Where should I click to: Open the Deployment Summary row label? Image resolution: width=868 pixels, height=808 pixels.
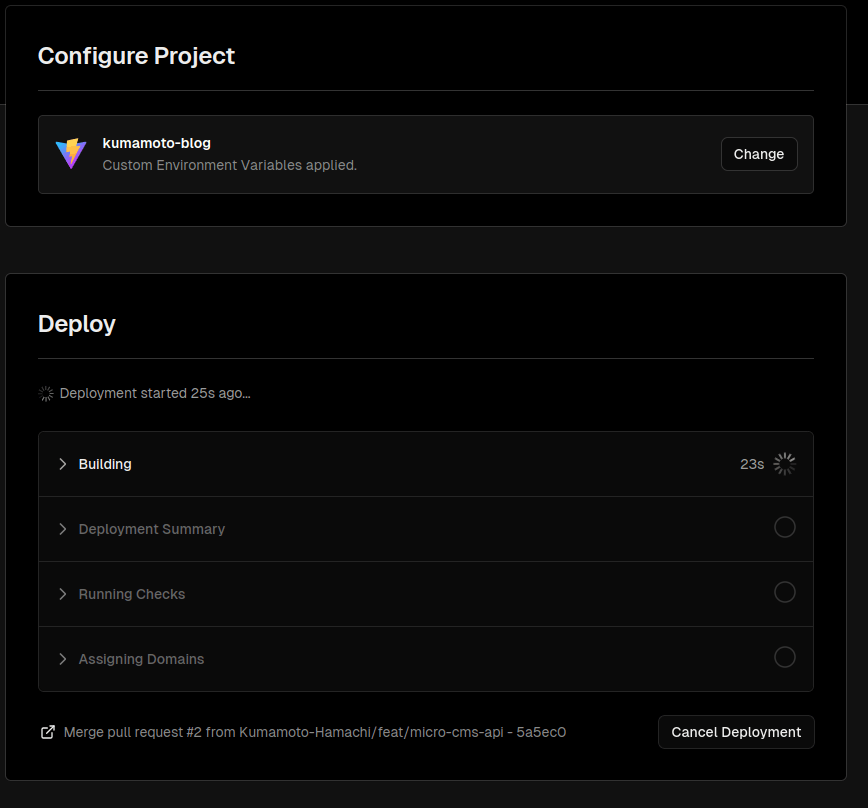pyautogui.click(x=152, y=530)
